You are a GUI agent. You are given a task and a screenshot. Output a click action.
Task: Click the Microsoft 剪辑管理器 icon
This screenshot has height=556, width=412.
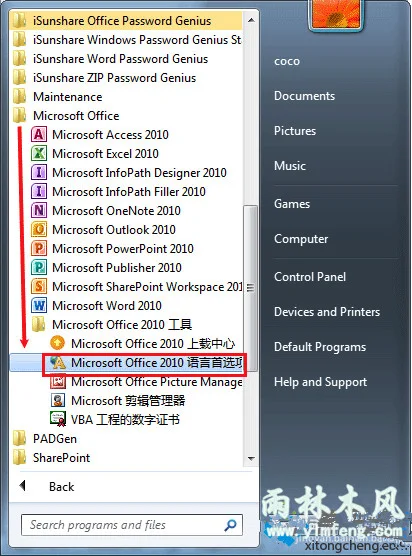pos(57,401)
